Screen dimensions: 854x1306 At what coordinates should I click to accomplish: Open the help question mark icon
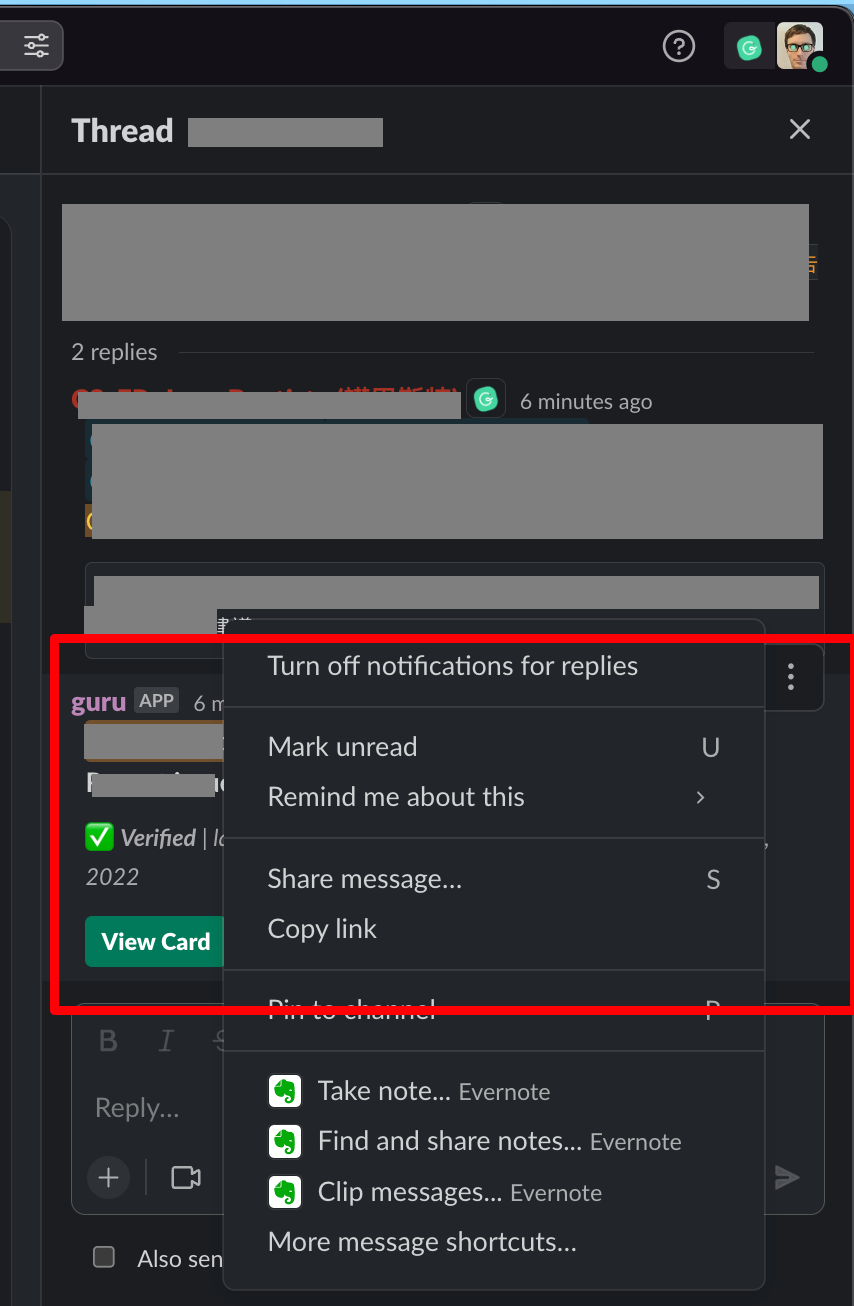[679, 46]
